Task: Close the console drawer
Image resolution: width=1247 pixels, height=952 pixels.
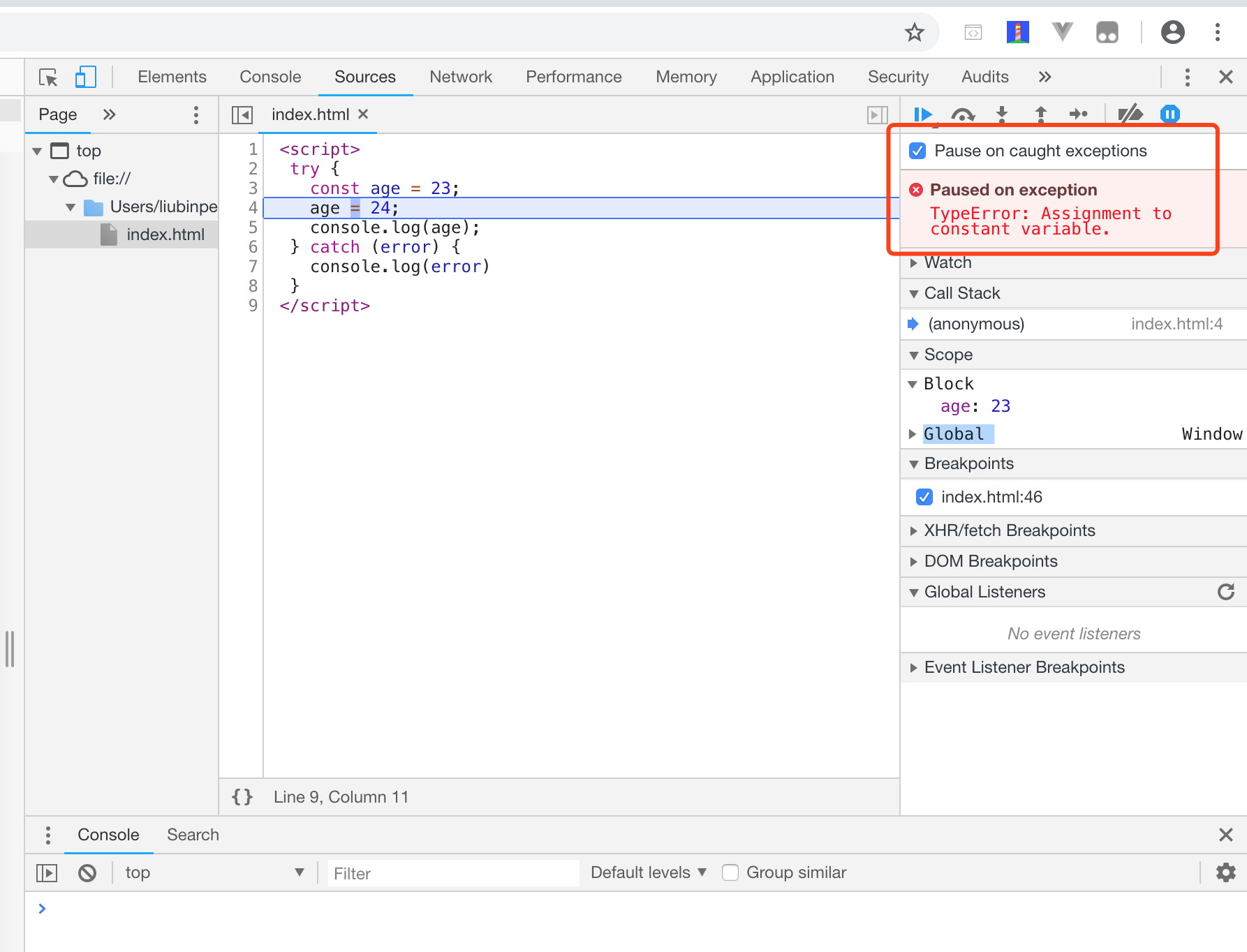Action: pyautogui.click(x=1225, y=835)
